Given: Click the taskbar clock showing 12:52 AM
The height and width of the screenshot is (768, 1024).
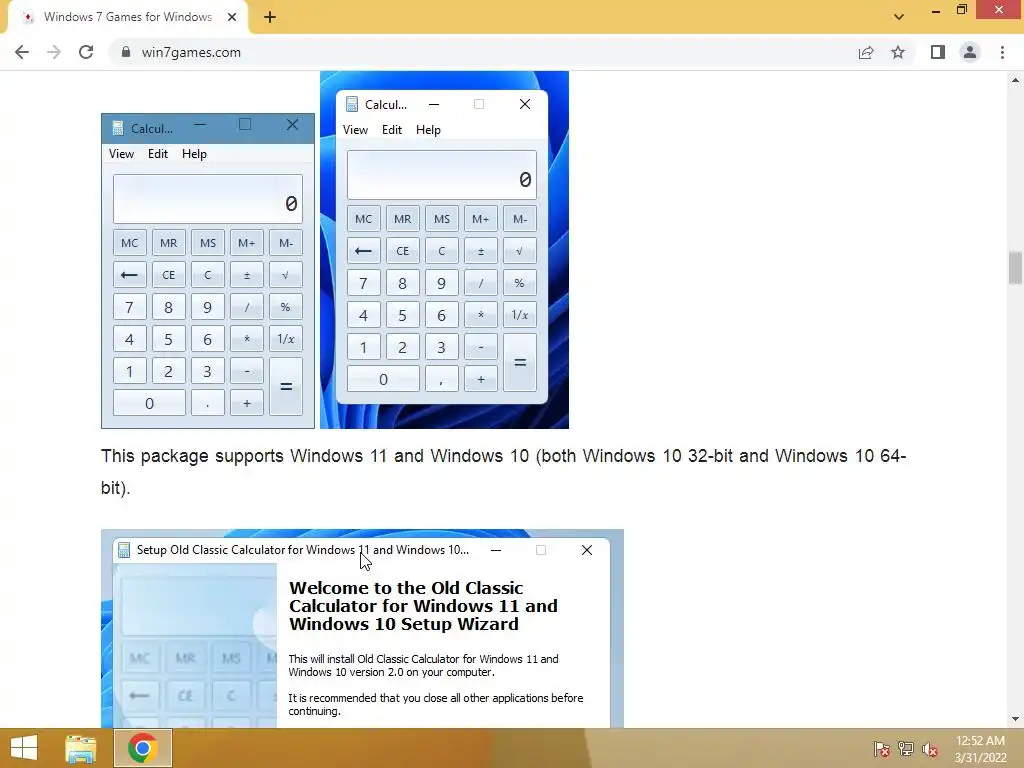Looking at the screenshot, I should (980, 749).
